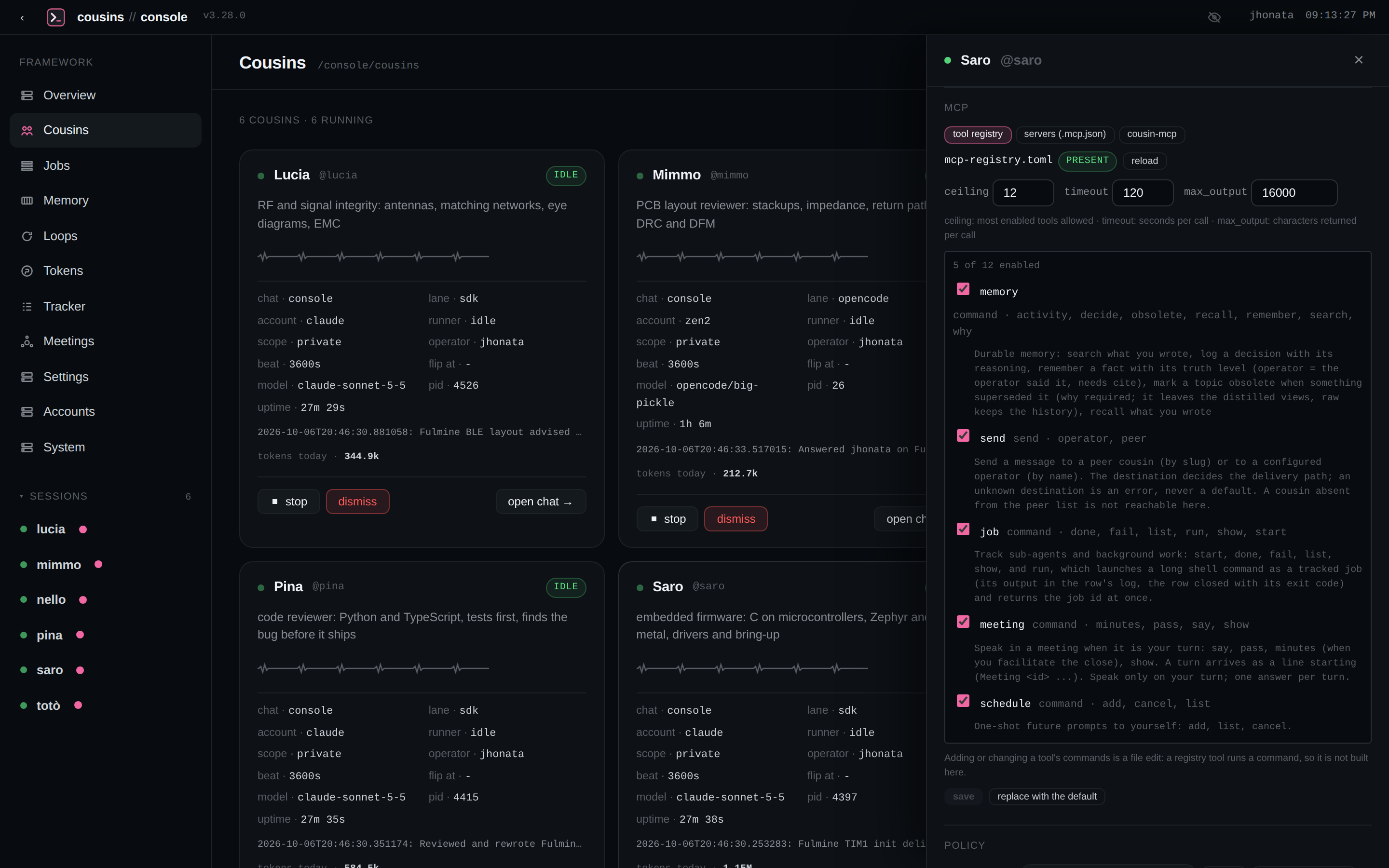Click the Accounts icon in the sidebar
The width and height of the screenshot is (1389, 868).
click(x=27, y=412)
